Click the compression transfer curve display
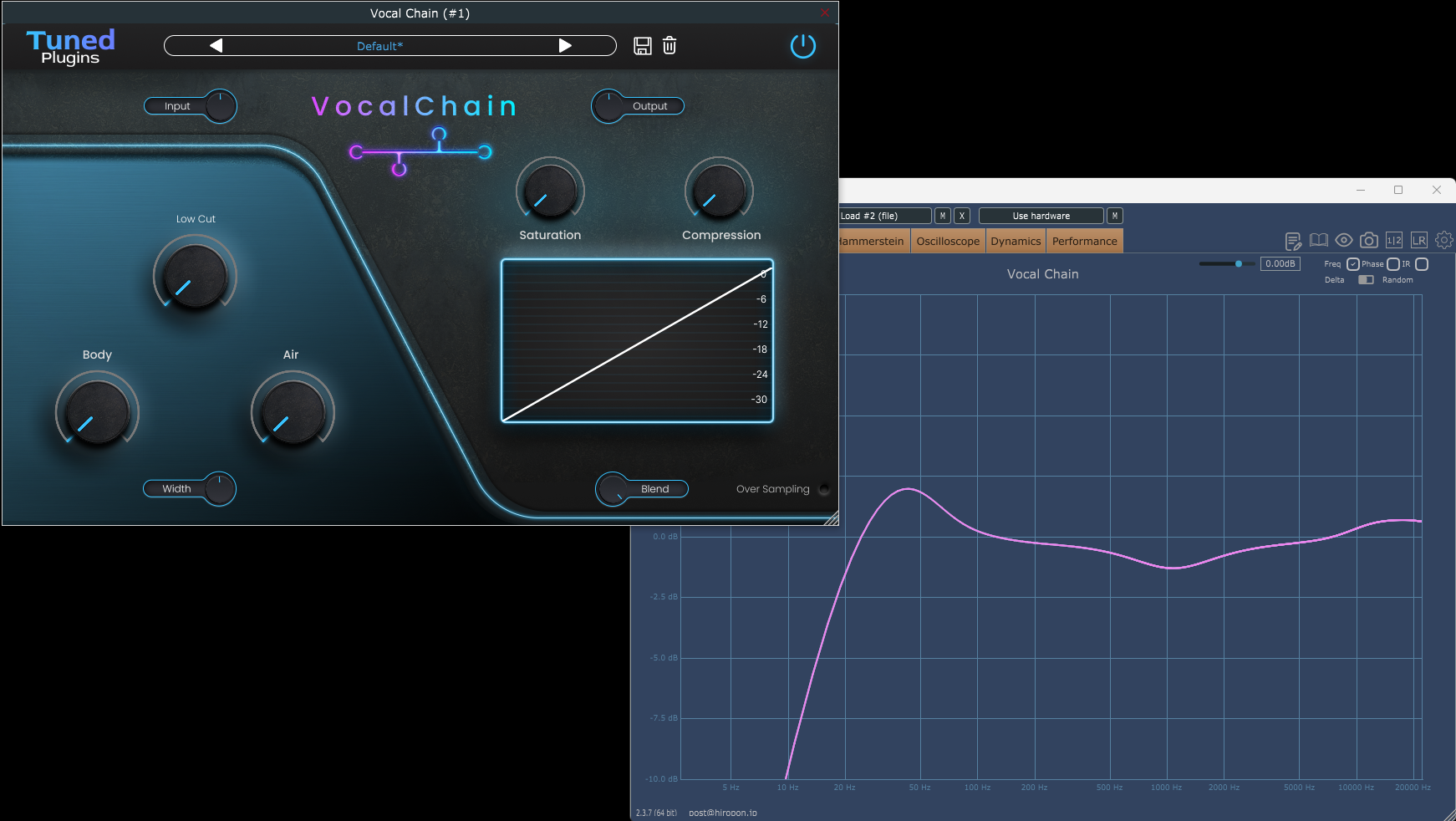Image resolution: width=1456 pixels, height=821 pixels. [637, 340]
